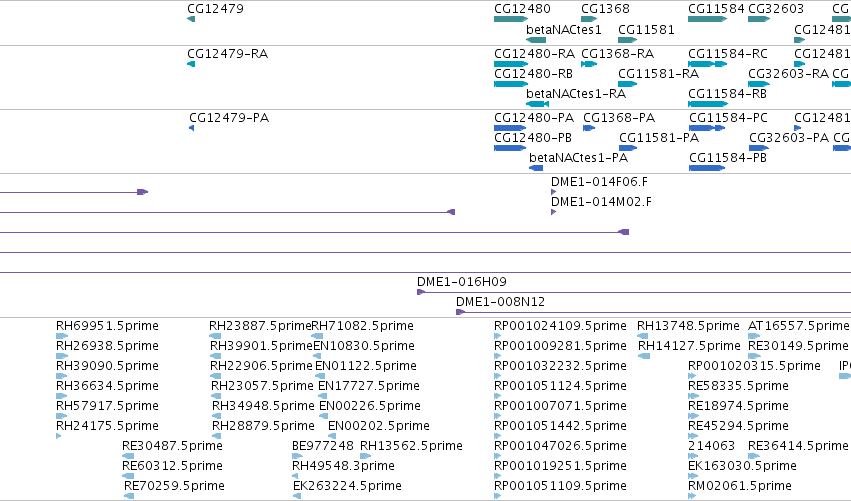Click the CG11584-PC label

tap(728, 118)
